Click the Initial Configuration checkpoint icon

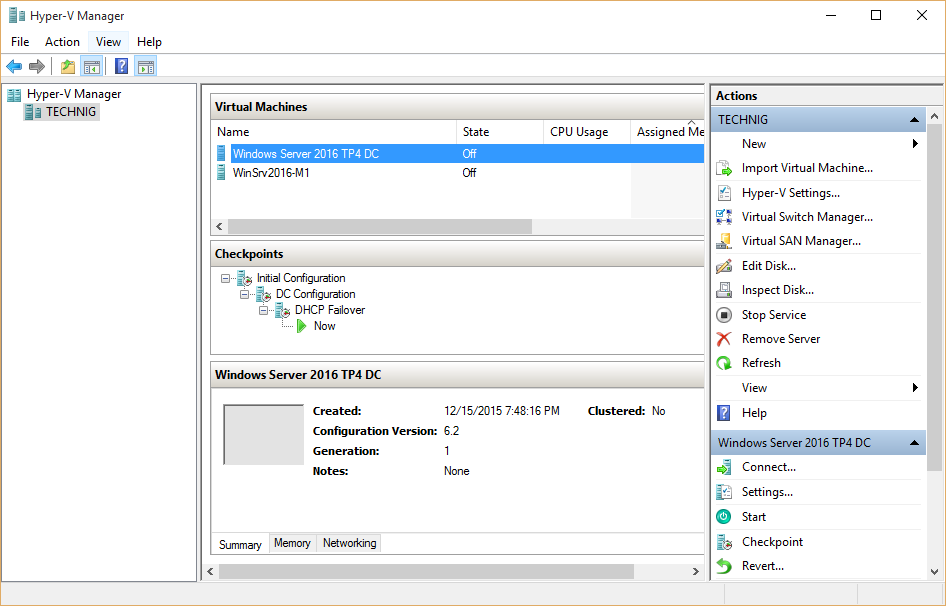coord(244,278)
